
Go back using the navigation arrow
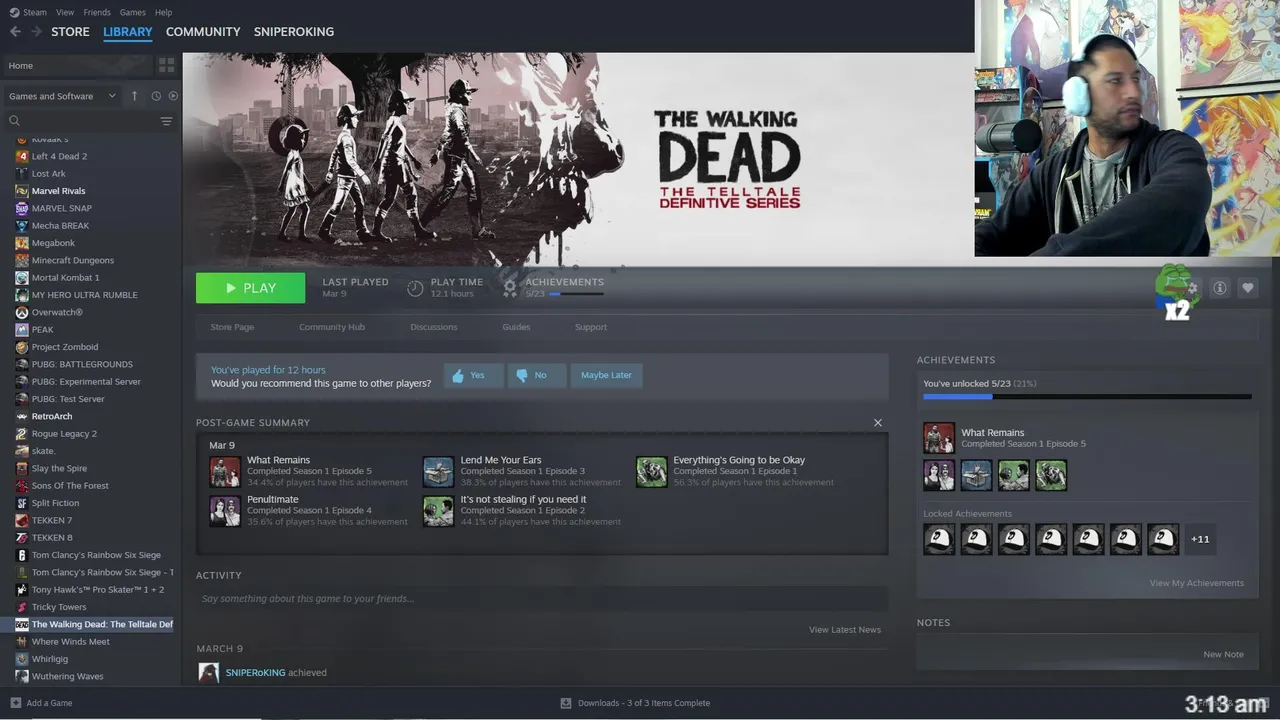click(x=15, y=32)
